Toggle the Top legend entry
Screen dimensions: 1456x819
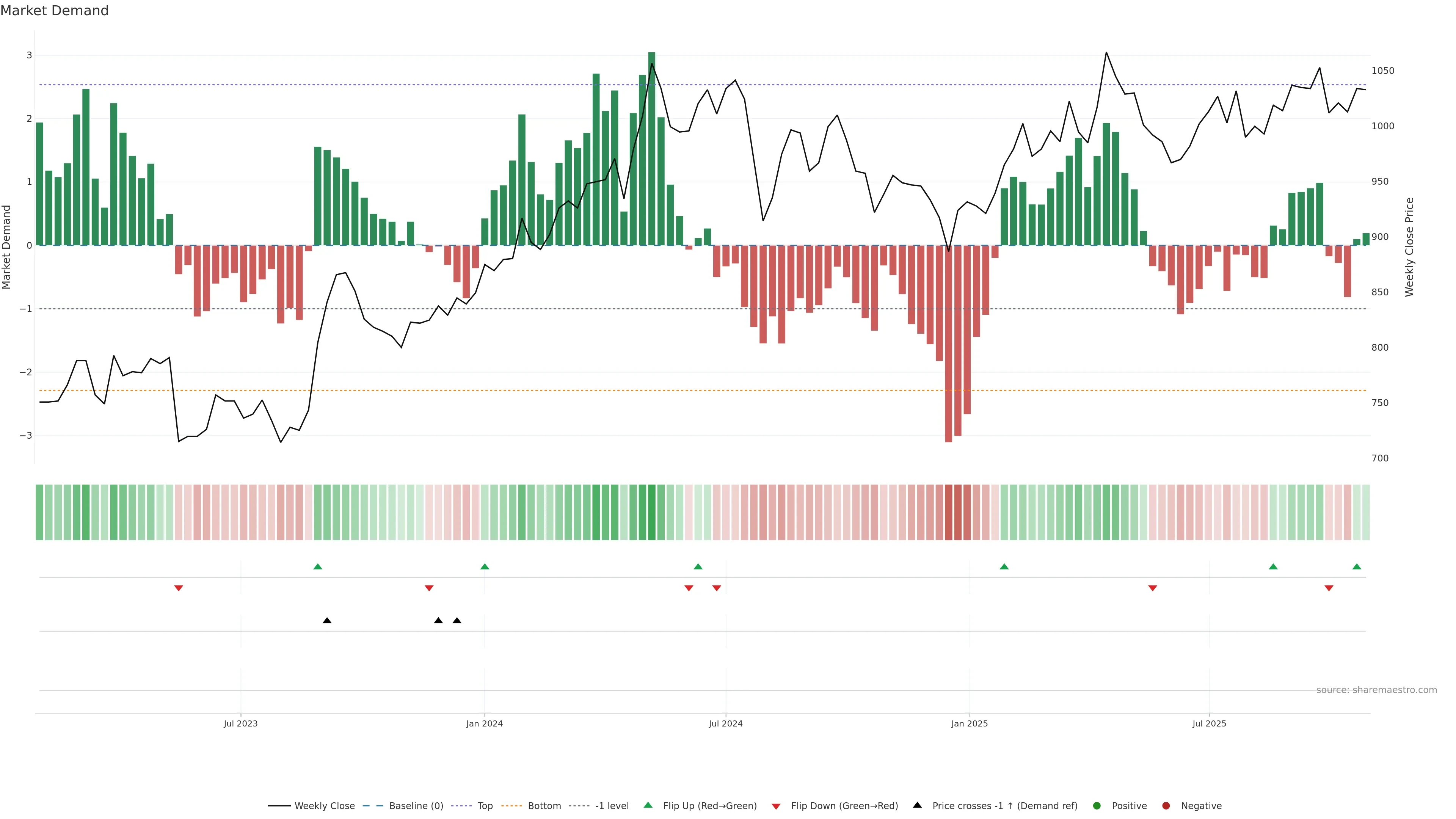point(485,805)
